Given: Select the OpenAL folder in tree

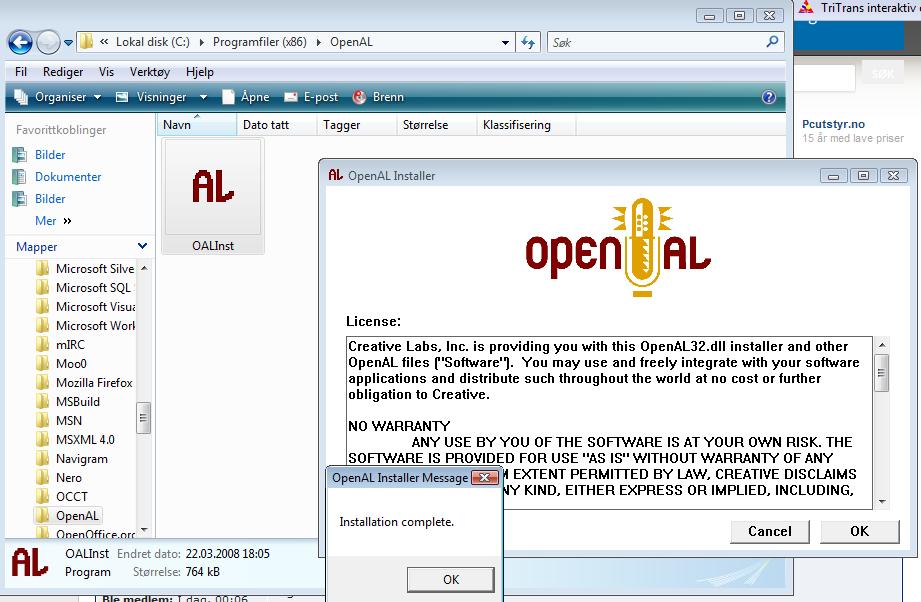Looking at the screenshot, I should (77, 516).
